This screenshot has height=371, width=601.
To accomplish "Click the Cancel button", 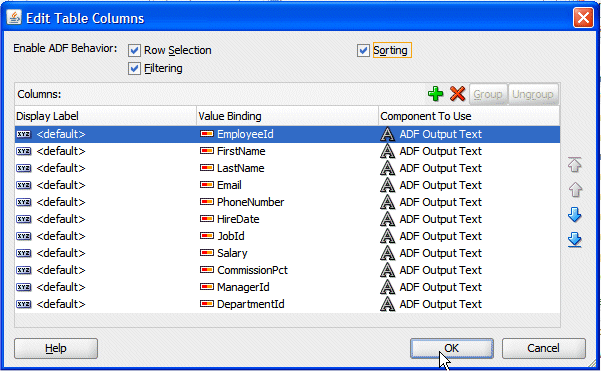I will coord(544,348).
